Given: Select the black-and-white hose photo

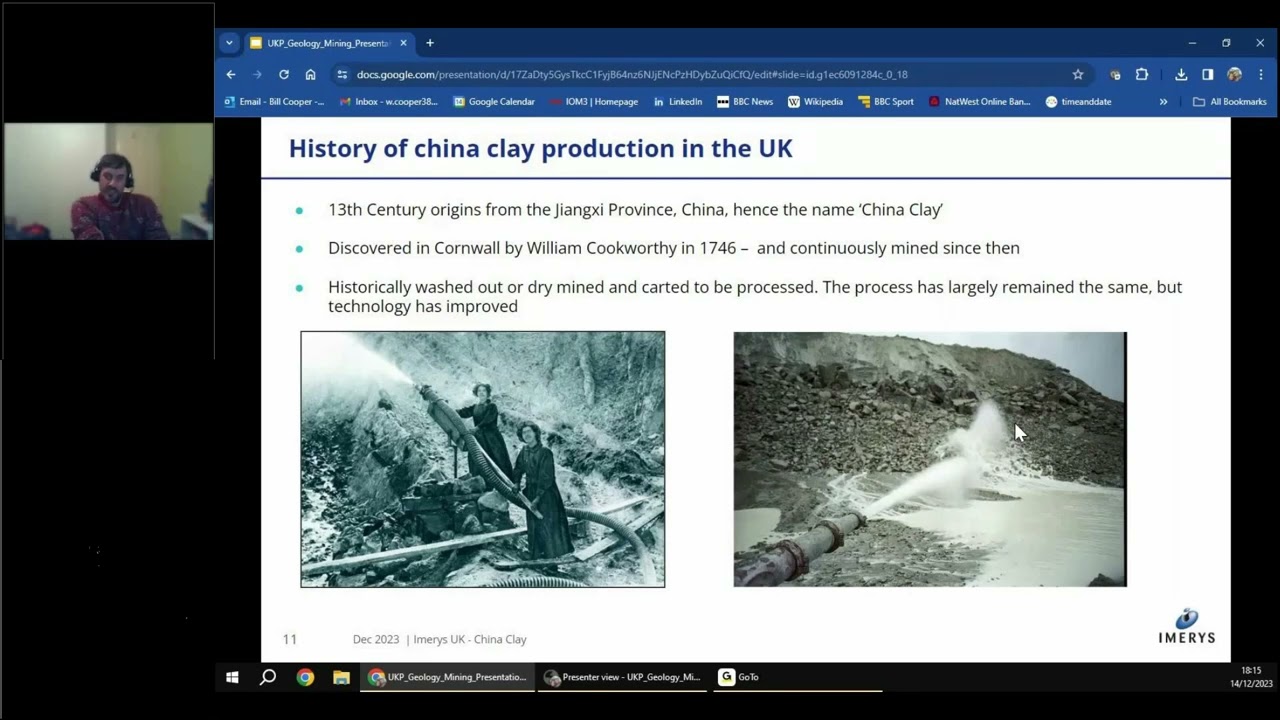Looking at the screenshot, I should coord(483,459).
